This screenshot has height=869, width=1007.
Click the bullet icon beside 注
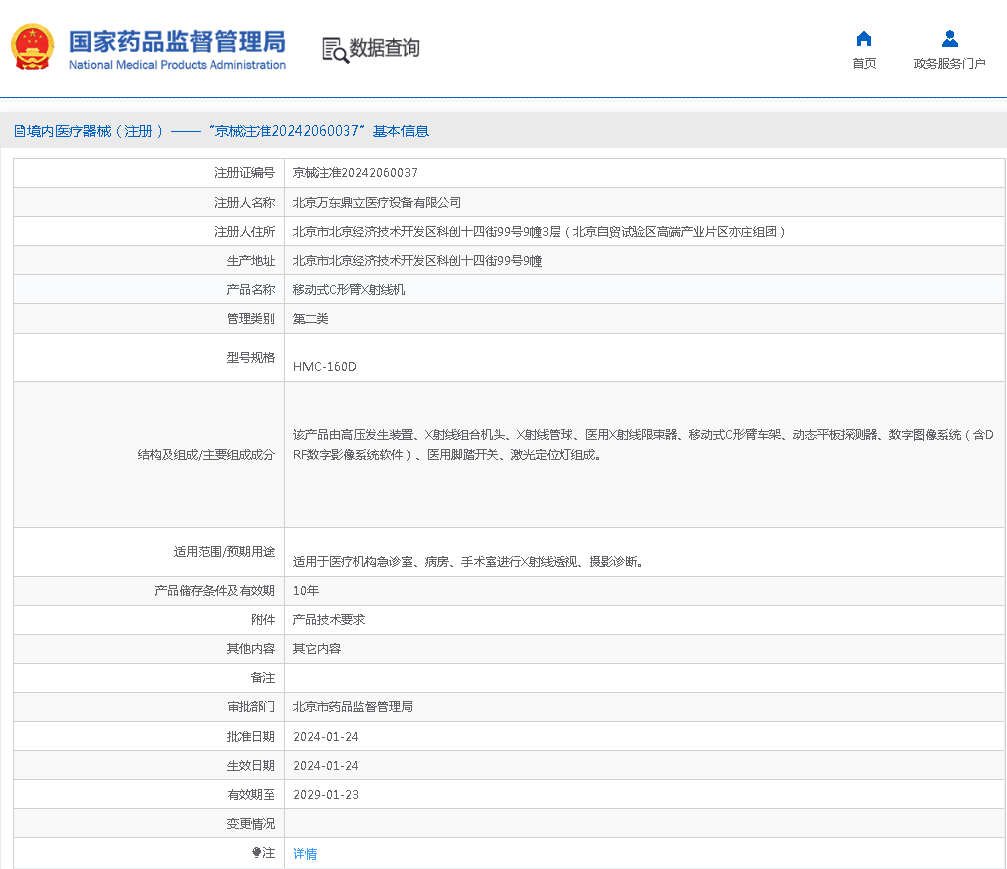[x=256, y=853]
